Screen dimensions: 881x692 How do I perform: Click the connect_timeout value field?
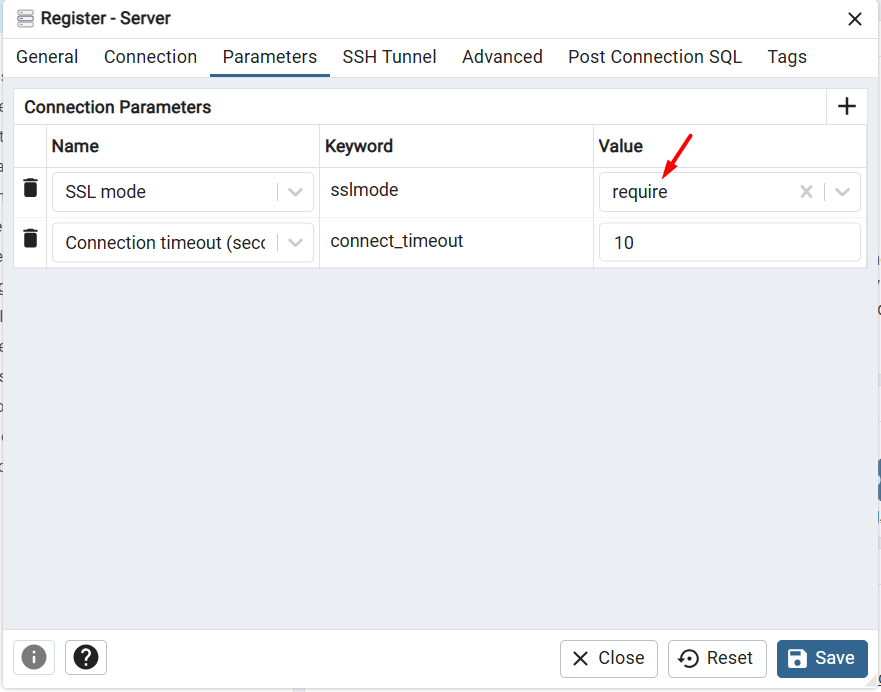coord(729,242)
